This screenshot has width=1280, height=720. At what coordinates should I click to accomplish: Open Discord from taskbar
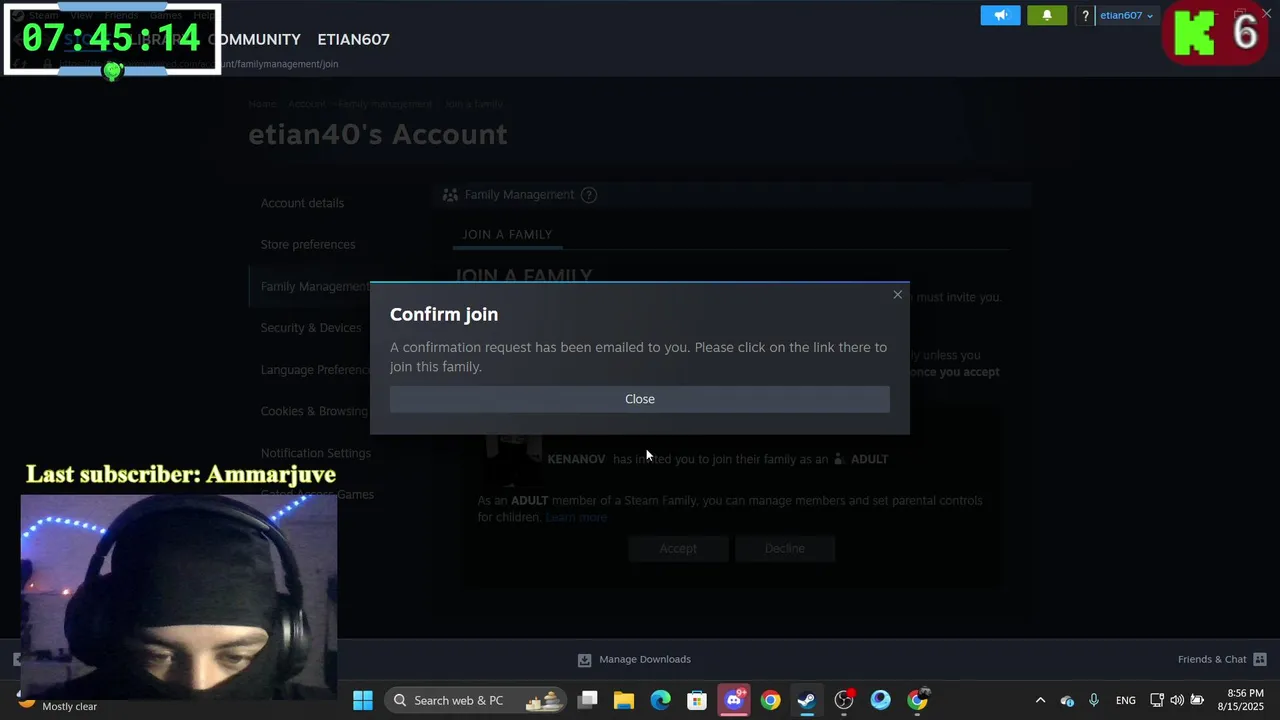click(734, 700)
